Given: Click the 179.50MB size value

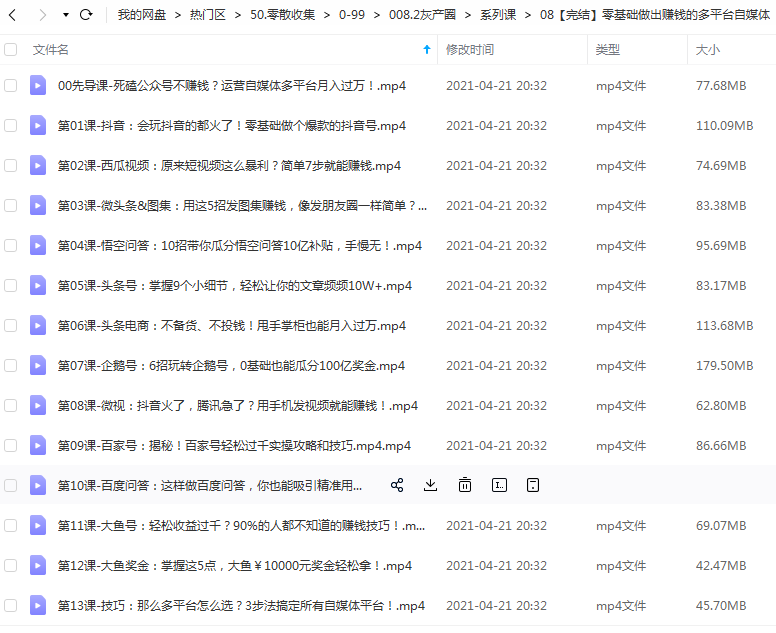Looking at the screenshot, I should 725,366.
